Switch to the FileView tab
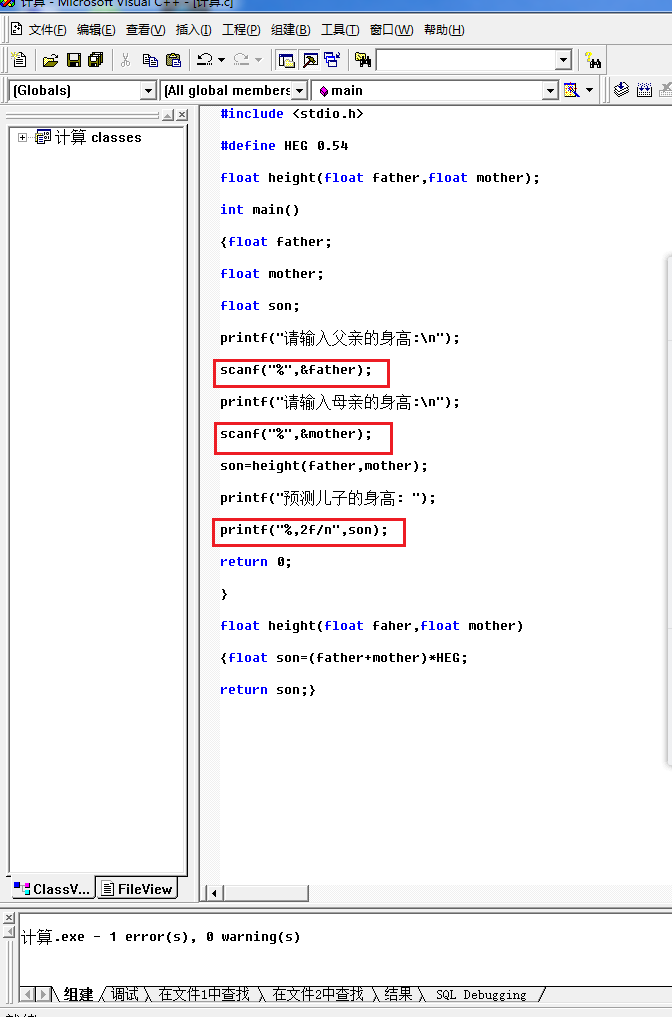This screenshot has height=1017, width=672. click(x=138, y=889)
